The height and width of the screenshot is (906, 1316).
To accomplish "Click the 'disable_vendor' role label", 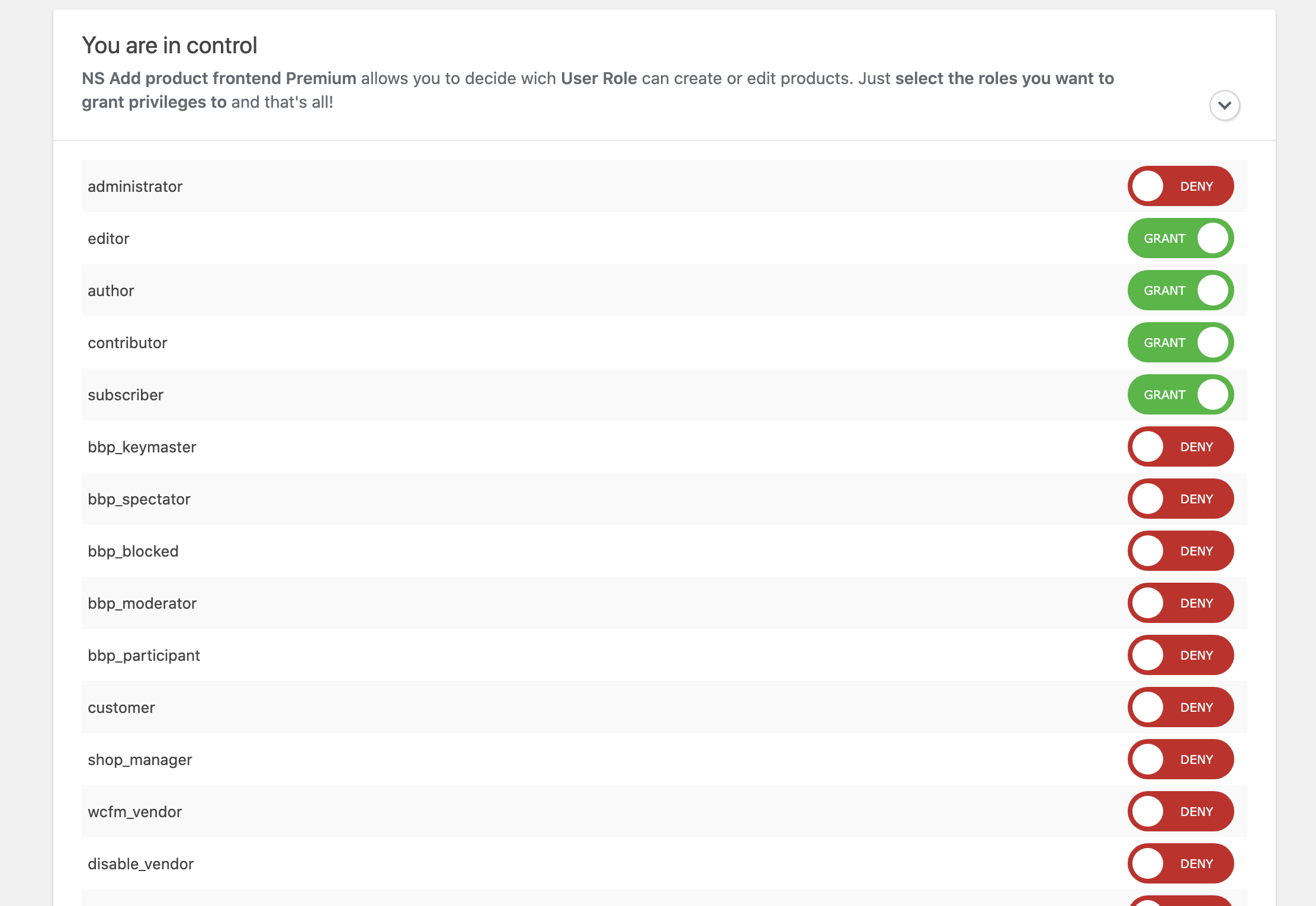I will click(x=141, y=864).
